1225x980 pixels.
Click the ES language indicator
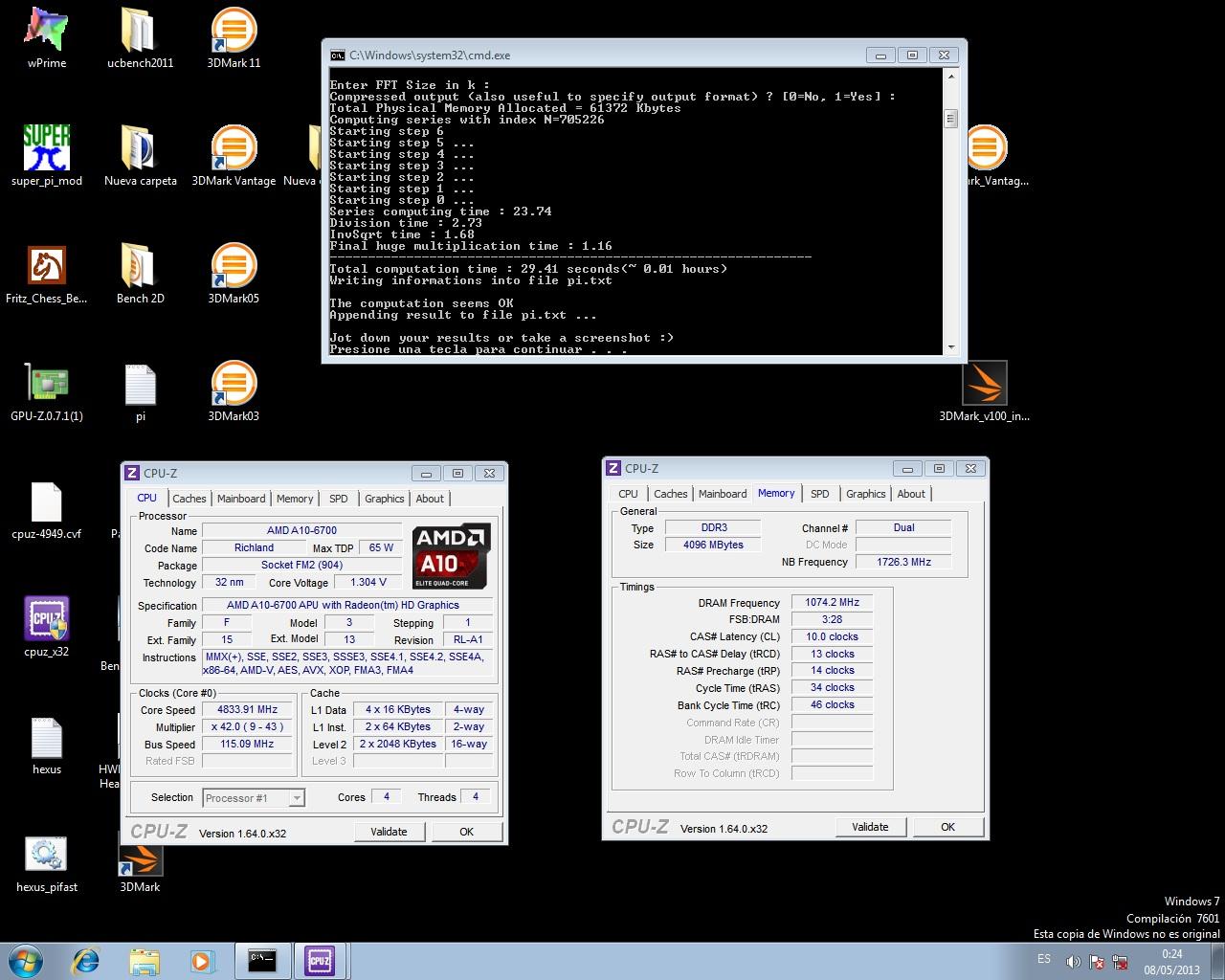1043,959
